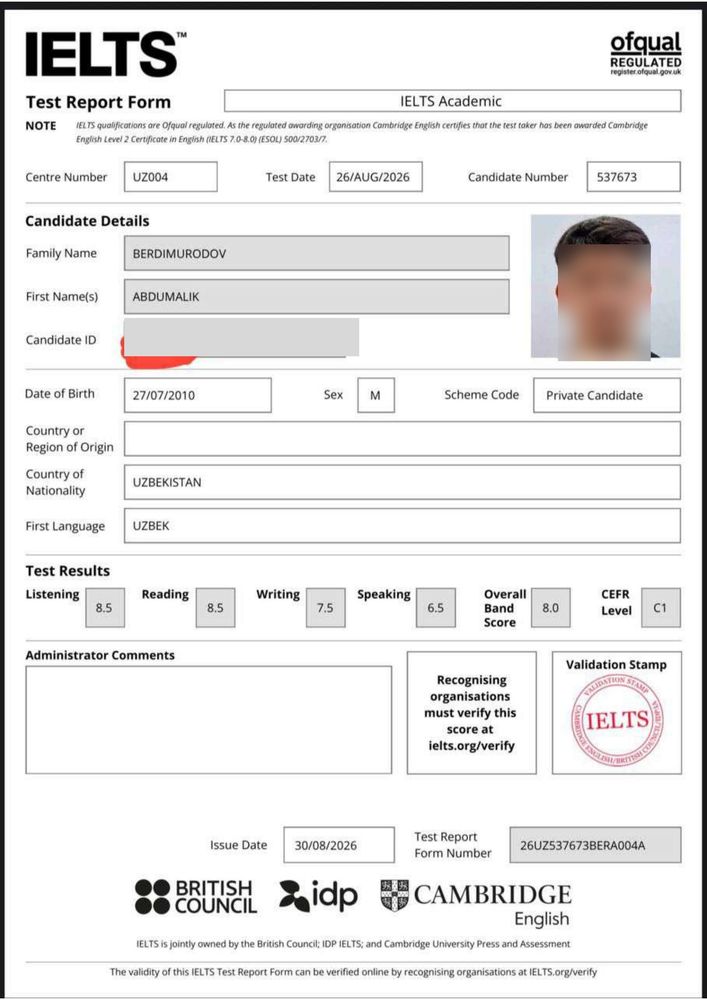Screen dimensions: 707x1000
Task: Click the 'Test Results' heading
Action: 68,571
